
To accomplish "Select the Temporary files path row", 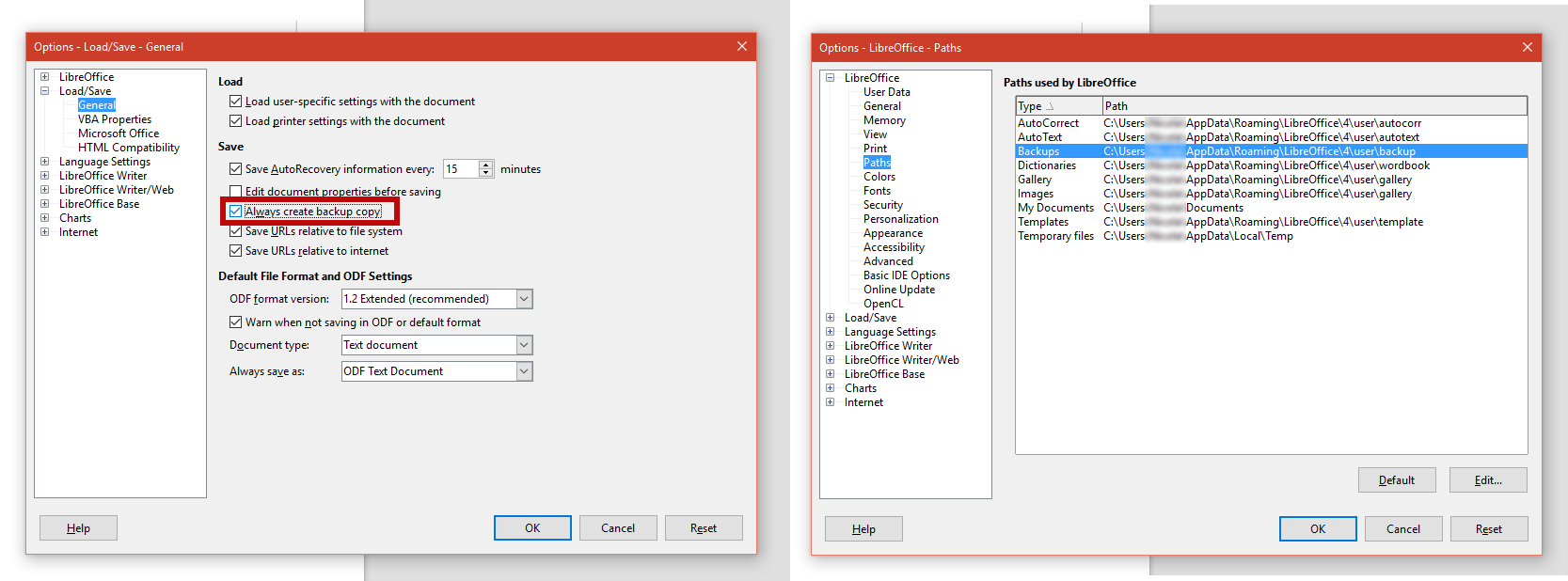I will click(1272, 236).
